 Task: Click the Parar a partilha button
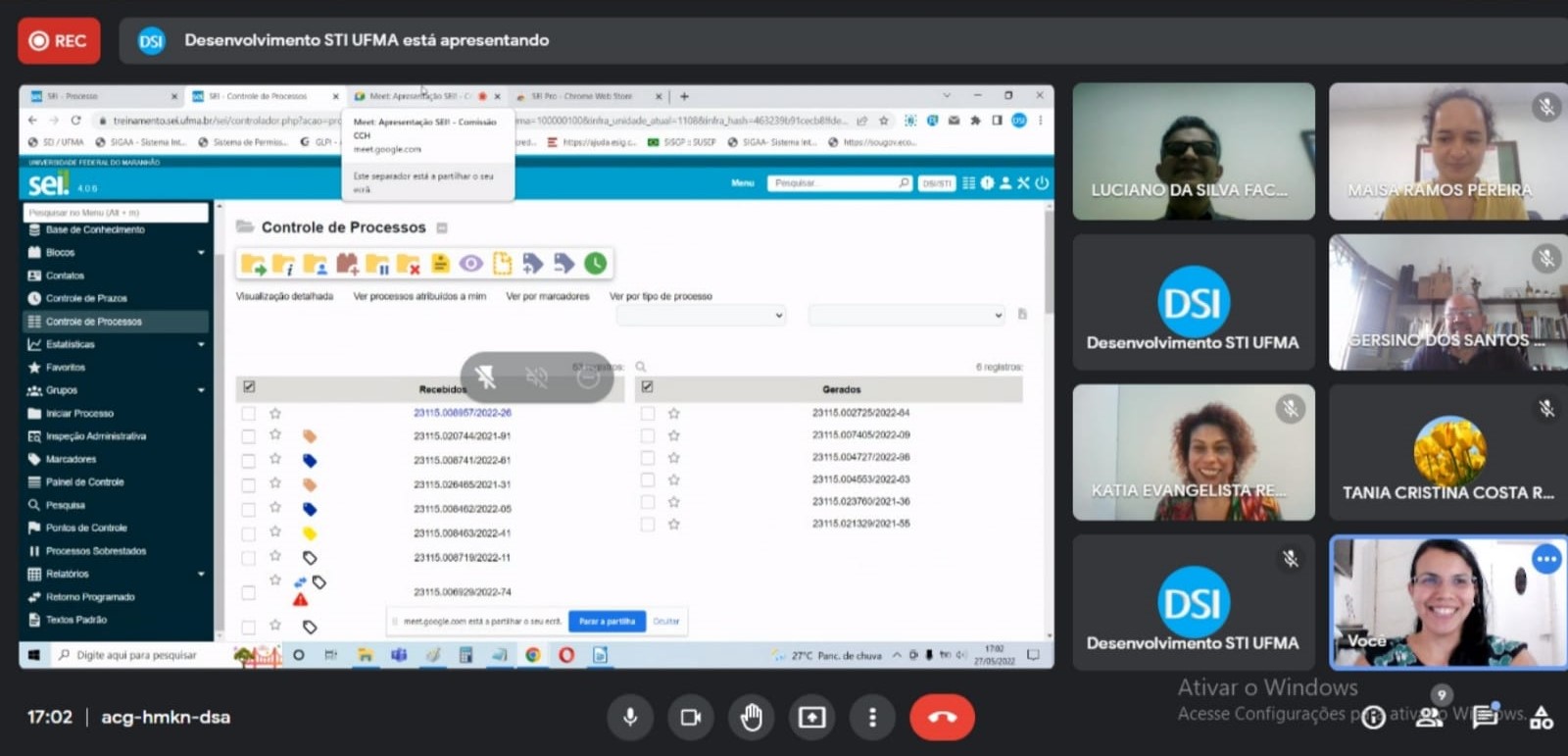point(607,622)
